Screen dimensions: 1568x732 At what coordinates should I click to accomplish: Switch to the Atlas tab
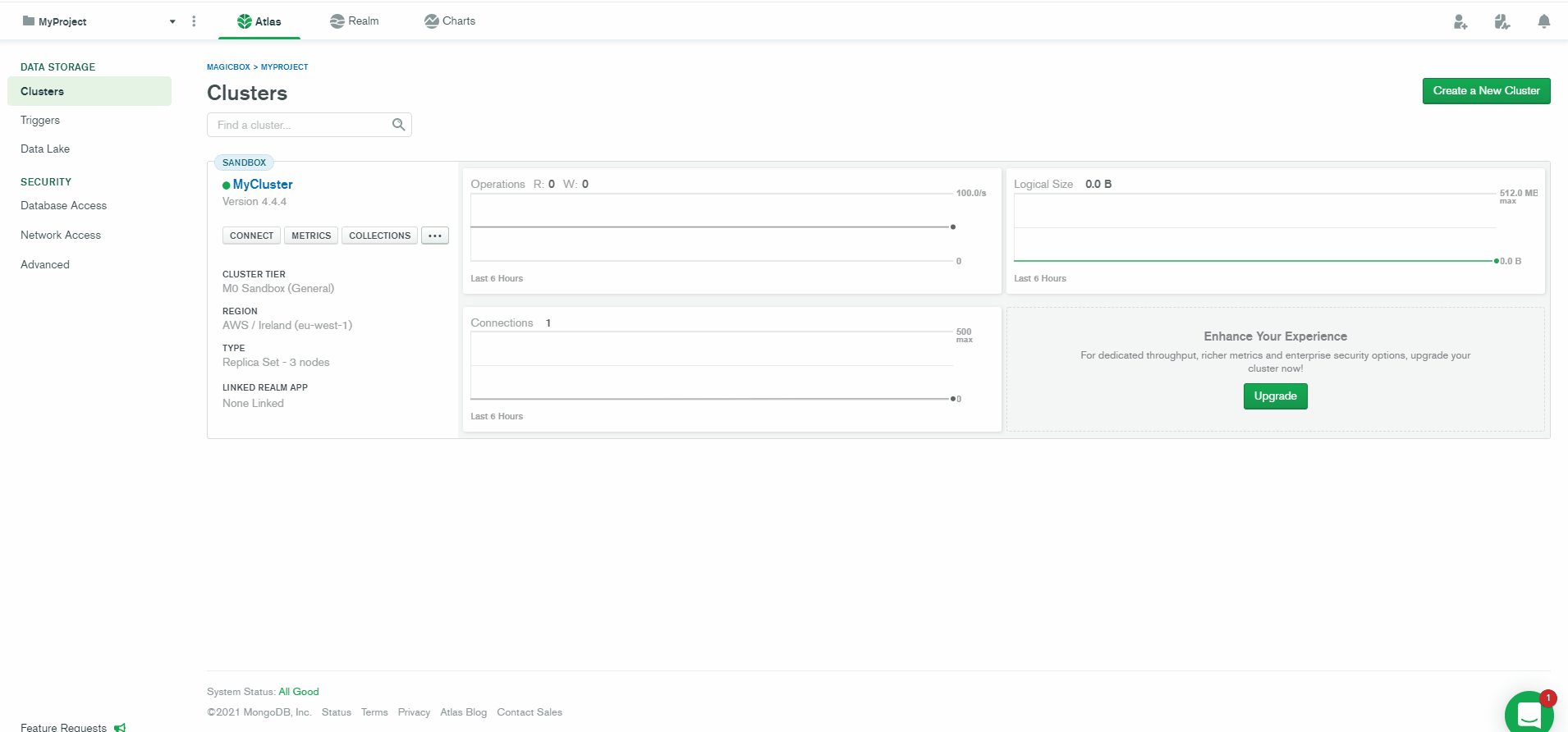point(259,21)
